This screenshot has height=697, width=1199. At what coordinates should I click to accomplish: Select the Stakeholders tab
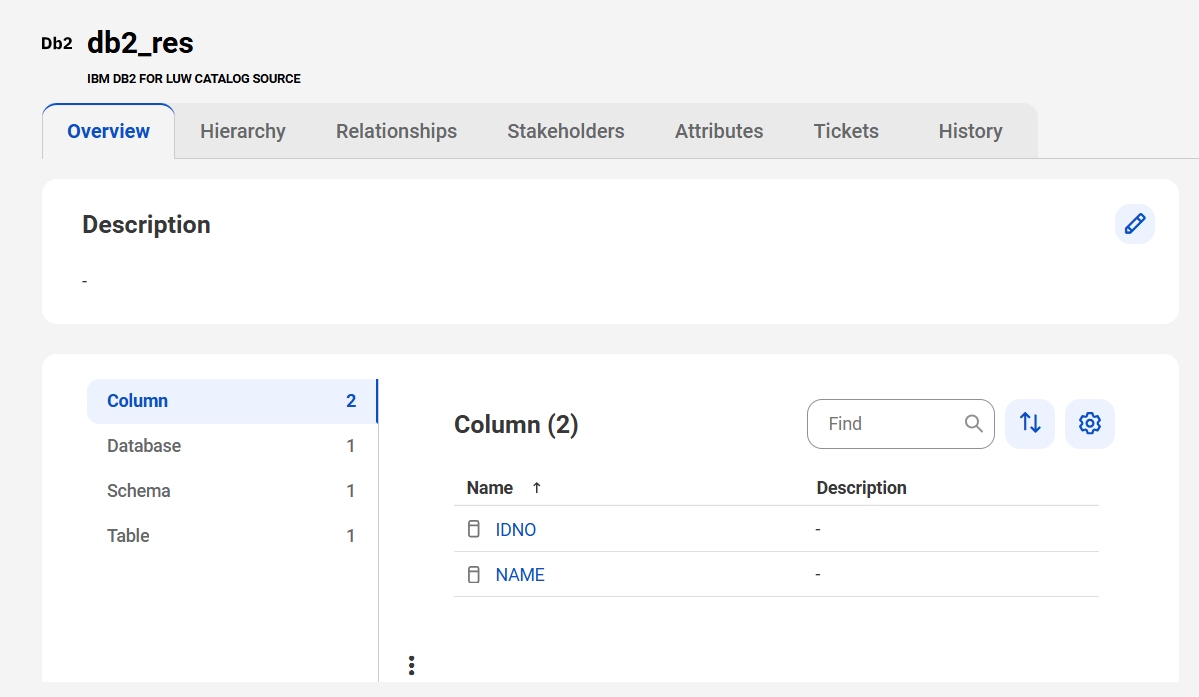pos(566,131)
